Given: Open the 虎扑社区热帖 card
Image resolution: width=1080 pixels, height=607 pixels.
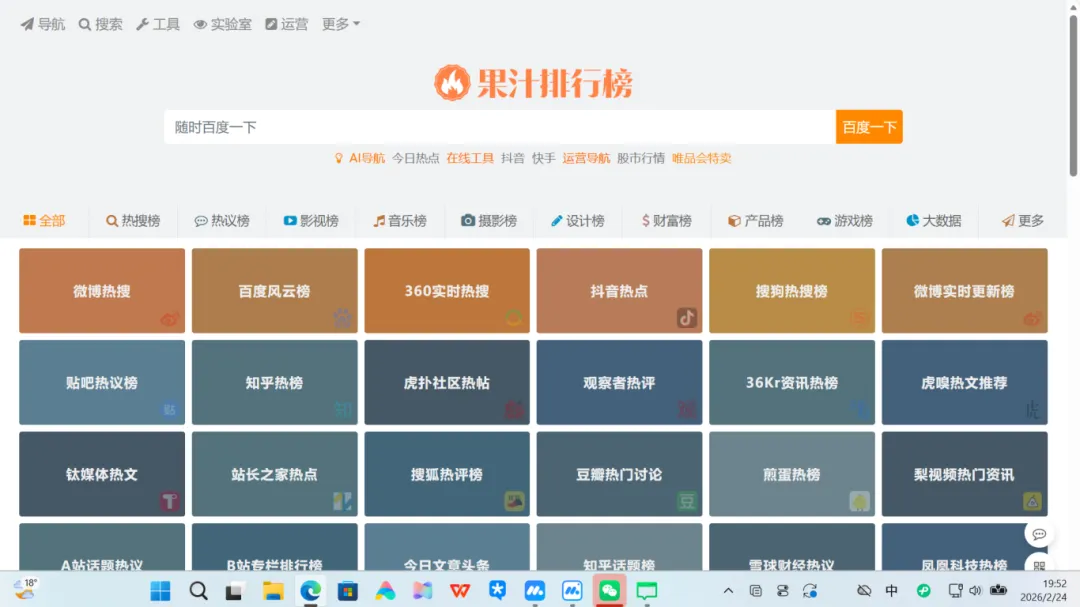Looking at the screenshot, I should (447, 382).
